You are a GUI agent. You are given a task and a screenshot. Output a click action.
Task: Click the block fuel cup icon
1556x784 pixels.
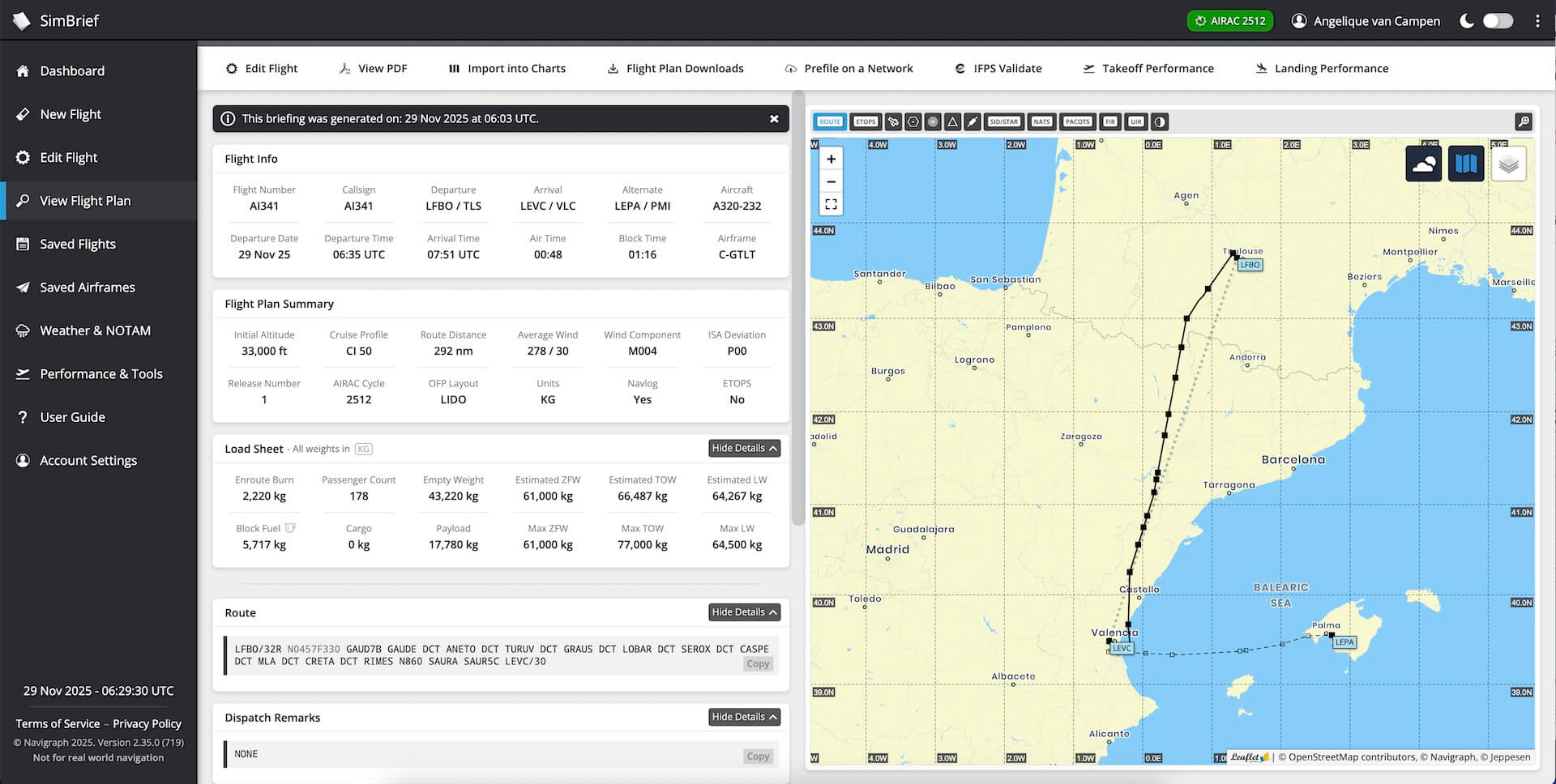[x=290, y=528]
